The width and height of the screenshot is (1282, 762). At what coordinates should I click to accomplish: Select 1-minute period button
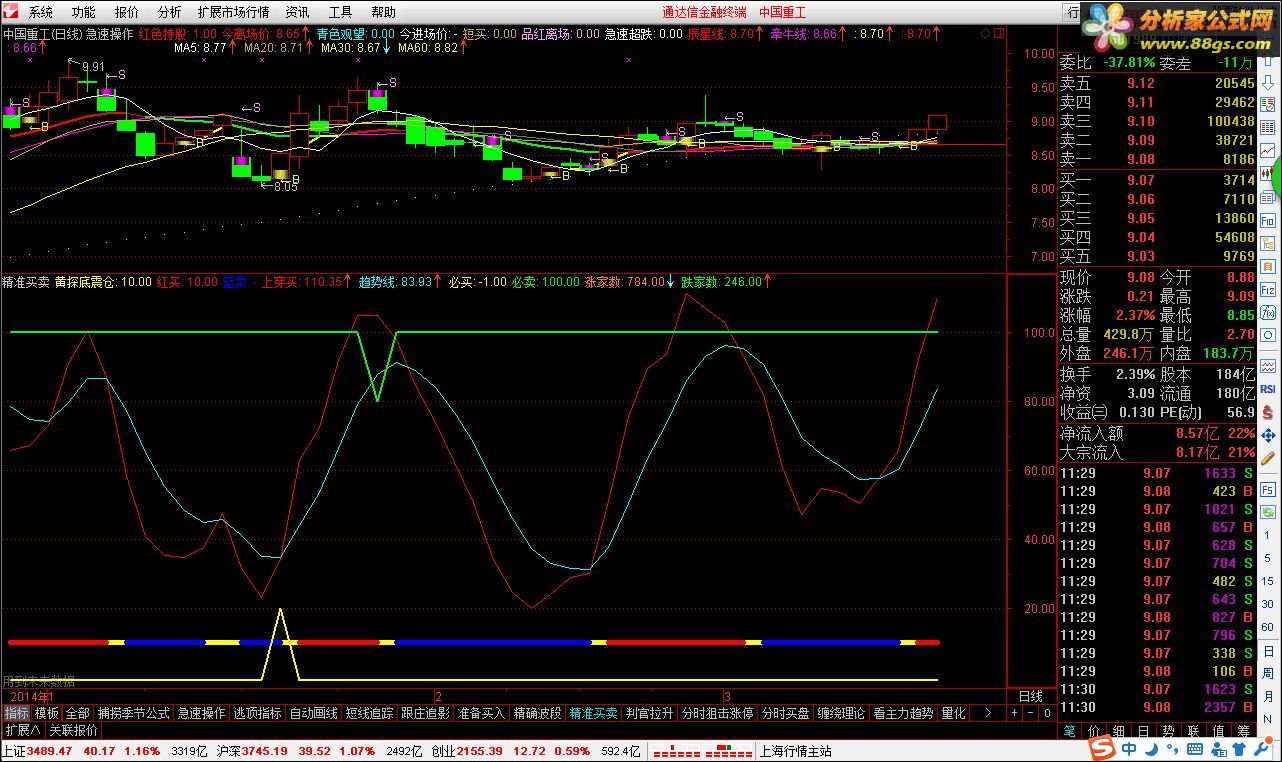pyautogui.click(x=1268, y=536)
